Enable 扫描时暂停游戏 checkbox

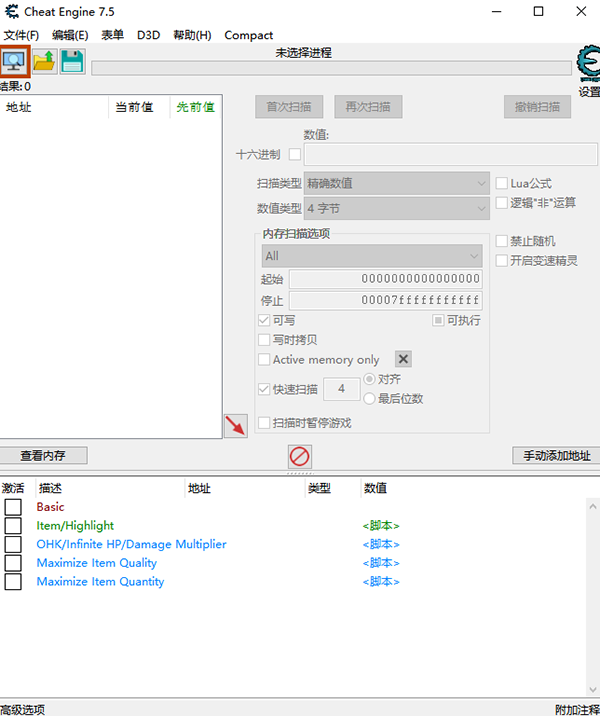tap(264, 423)
